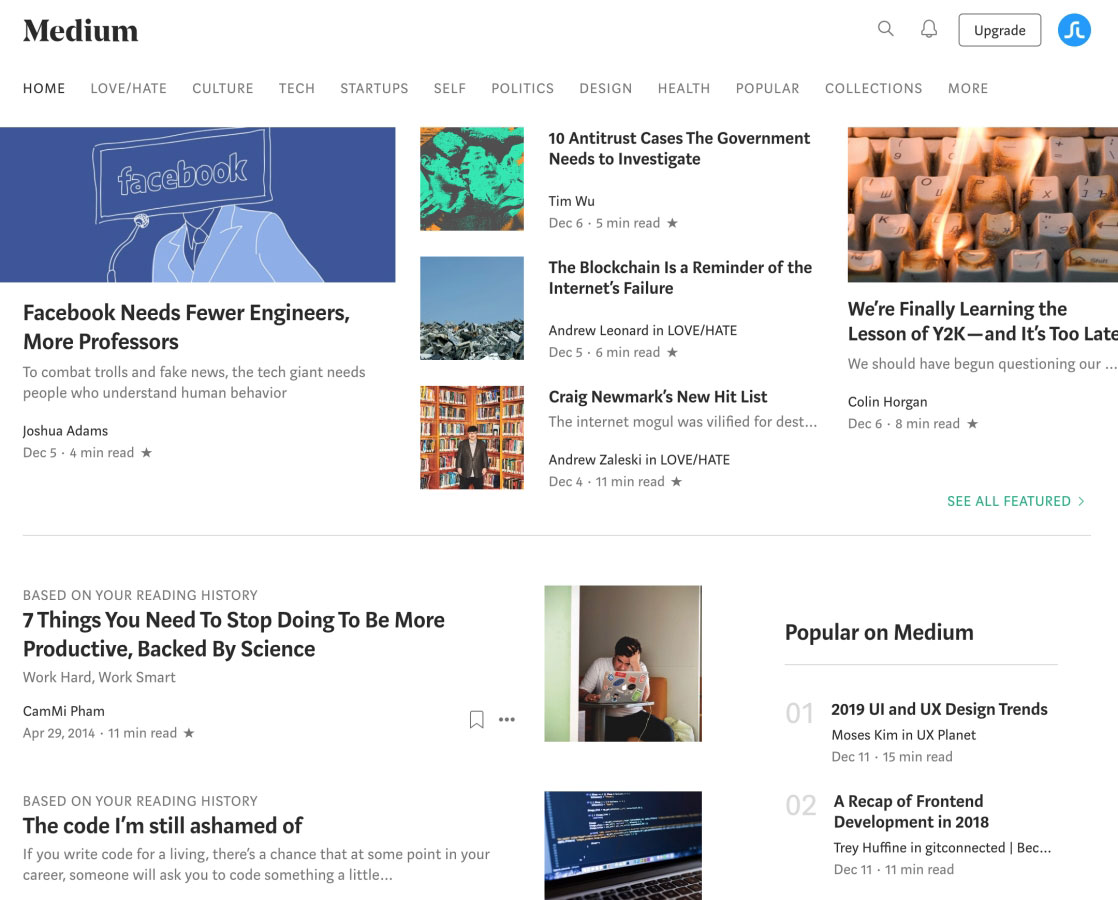
Task: Click the 'To combat trolls and fake news' subtitle
Action: (x=194, y=382)
